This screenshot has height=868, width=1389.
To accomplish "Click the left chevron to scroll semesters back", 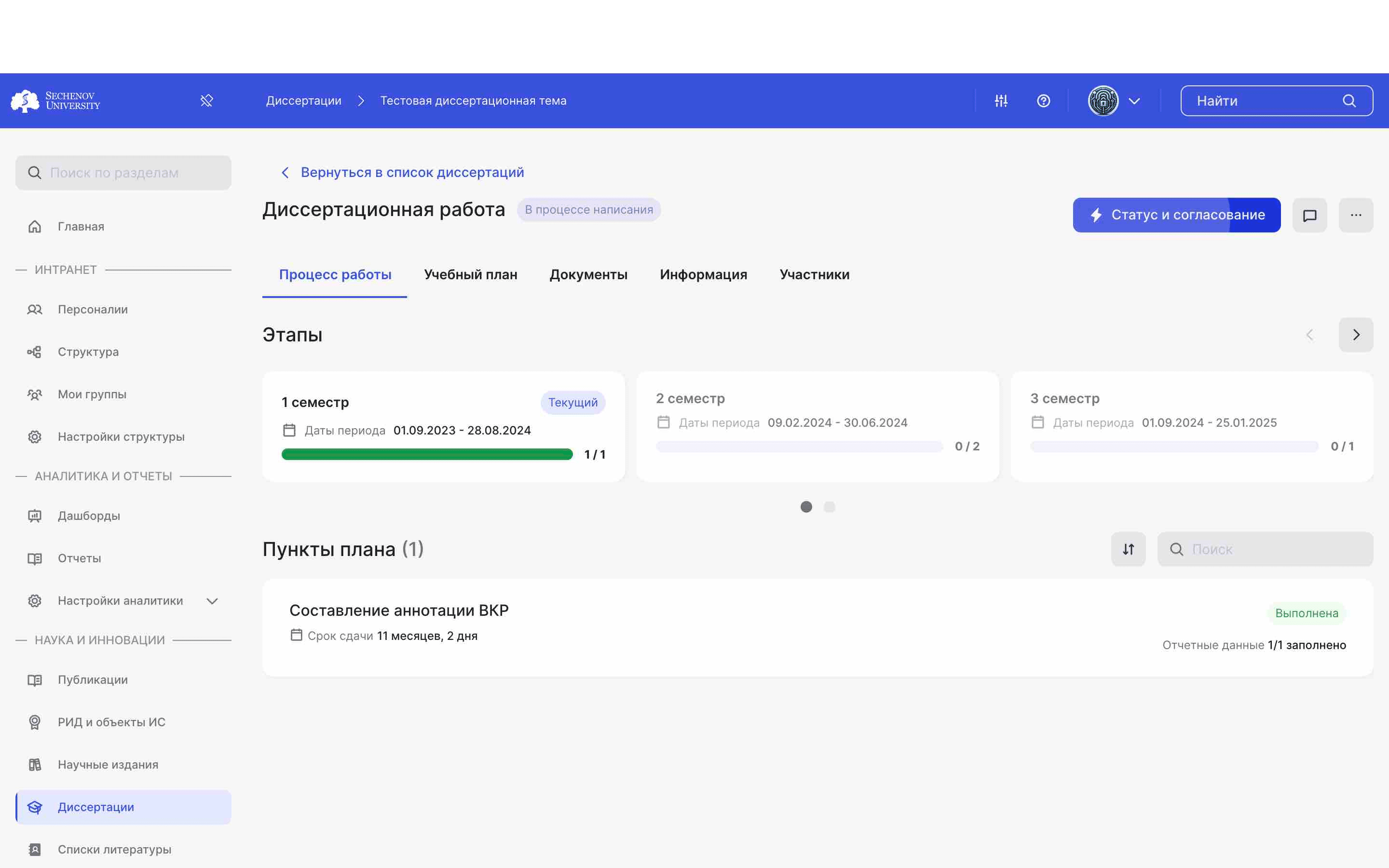I will pyautogui.click(x=1310, y=334).
